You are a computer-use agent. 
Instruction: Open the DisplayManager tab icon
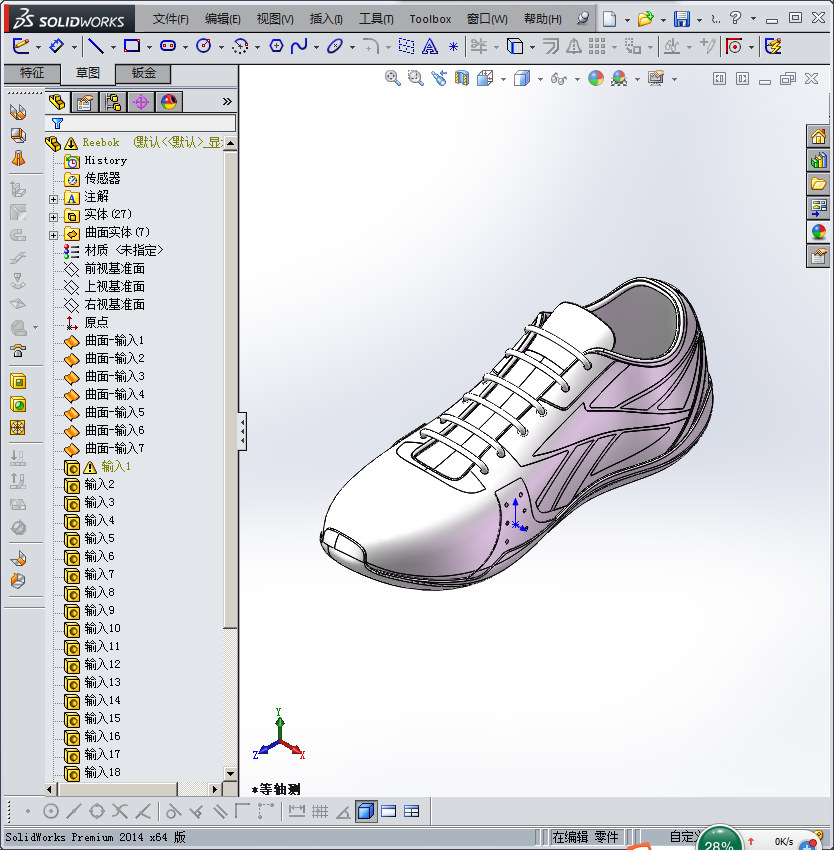tap(169, 102)
